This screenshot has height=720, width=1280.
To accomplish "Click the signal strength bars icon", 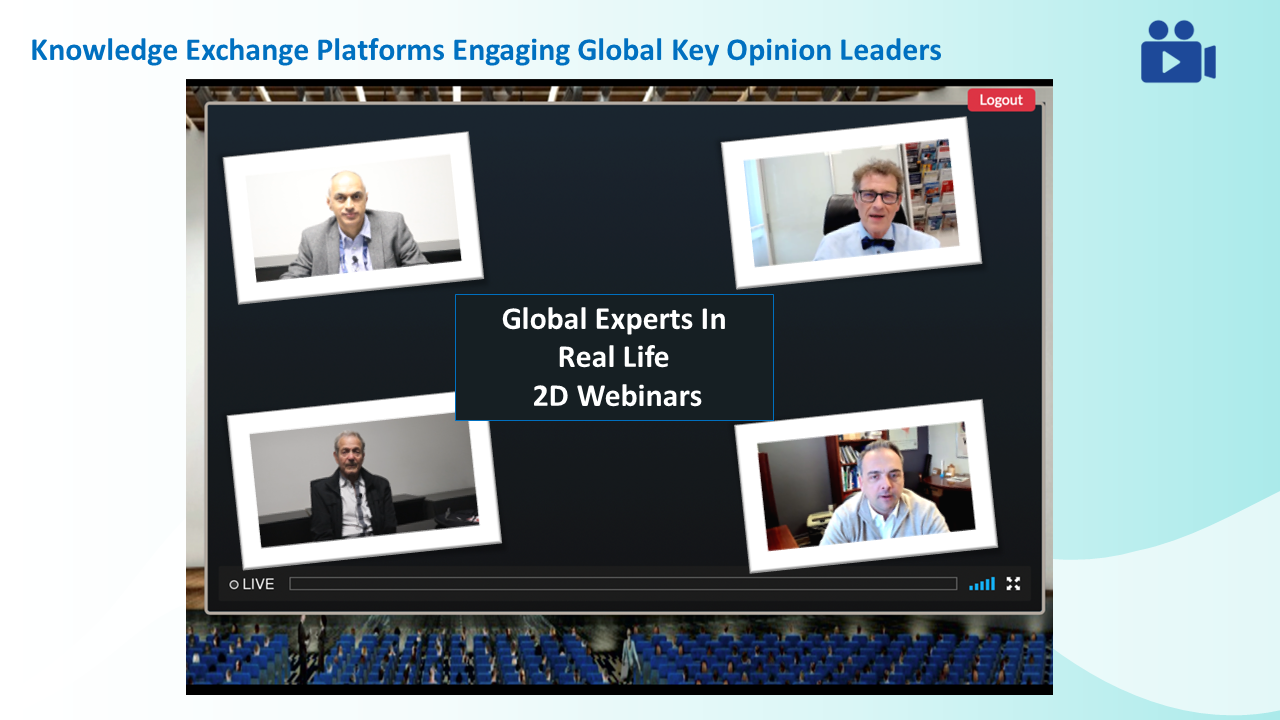I will tap(982, 584).
